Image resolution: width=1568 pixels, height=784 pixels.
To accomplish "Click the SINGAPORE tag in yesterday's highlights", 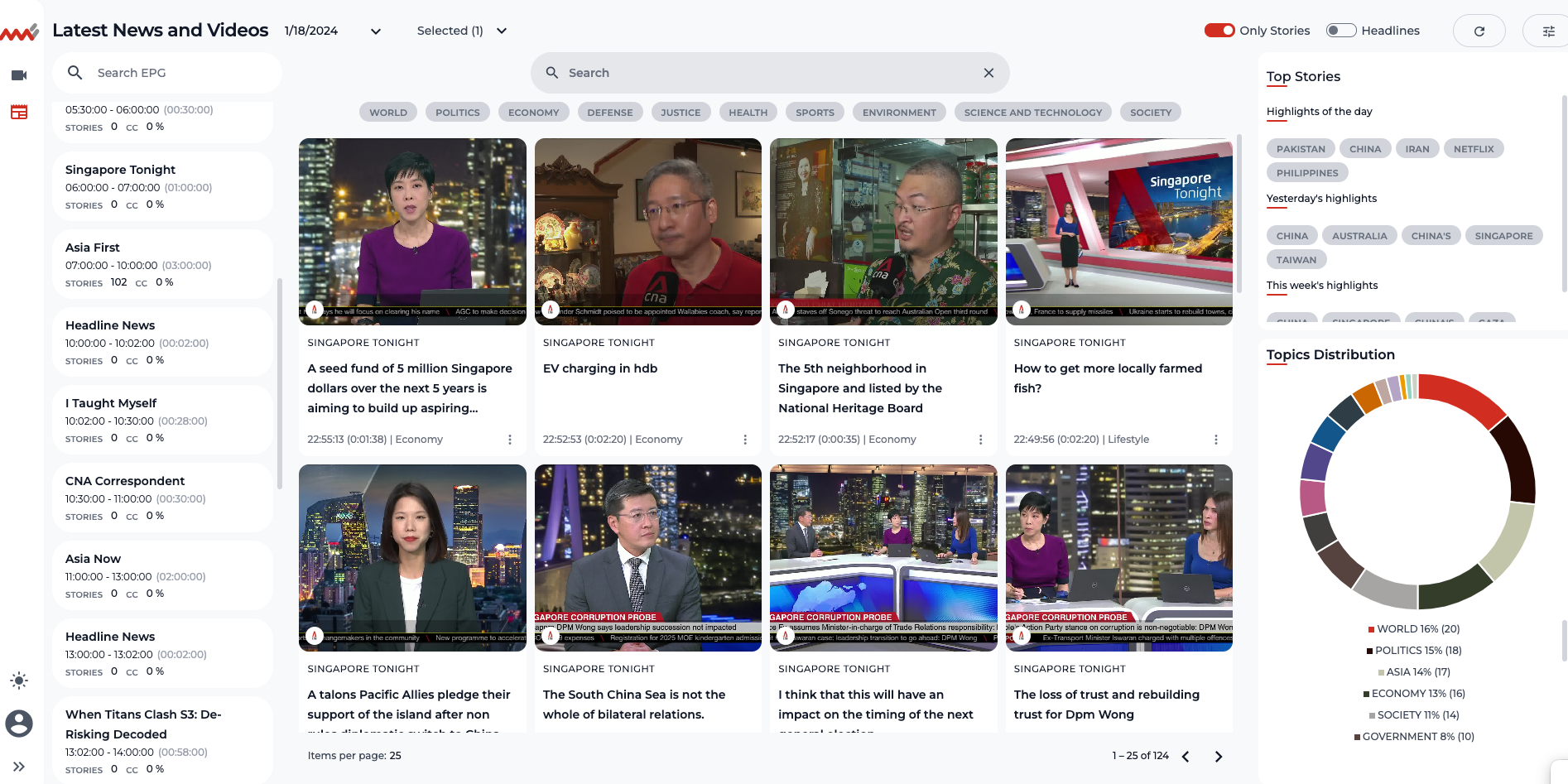I will (x=1503, y=236).
